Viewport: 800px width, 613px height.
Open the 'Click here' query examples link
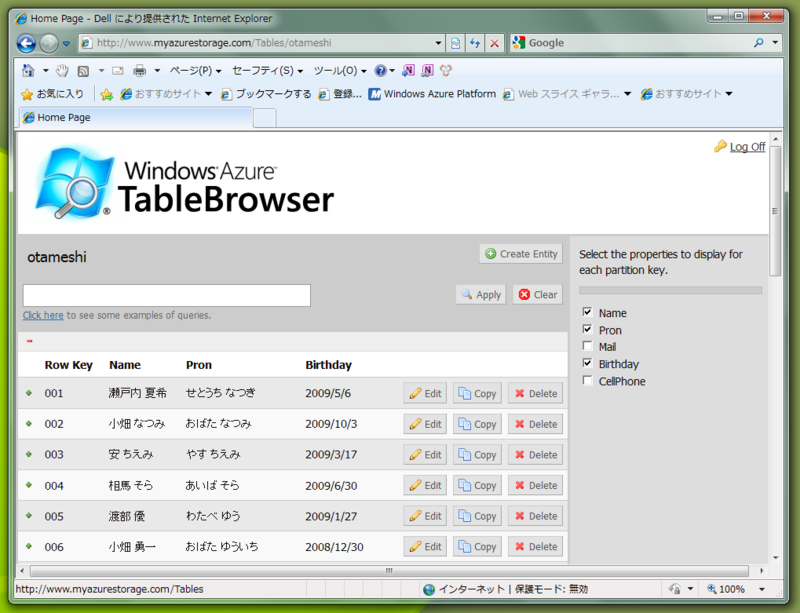pyautogui.click(x=43, y=315)
